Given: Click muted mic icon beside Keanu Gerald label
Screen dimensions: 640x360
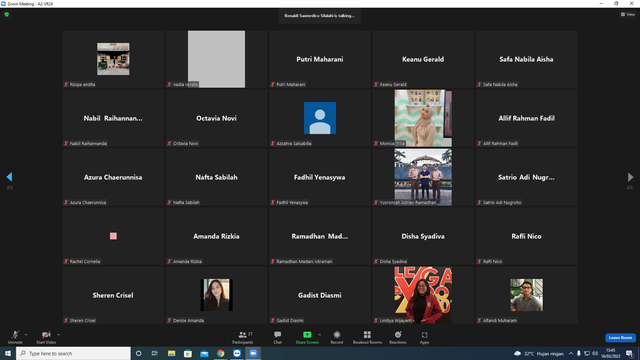Looking at the screenshot, I should [x=376, y=84].
